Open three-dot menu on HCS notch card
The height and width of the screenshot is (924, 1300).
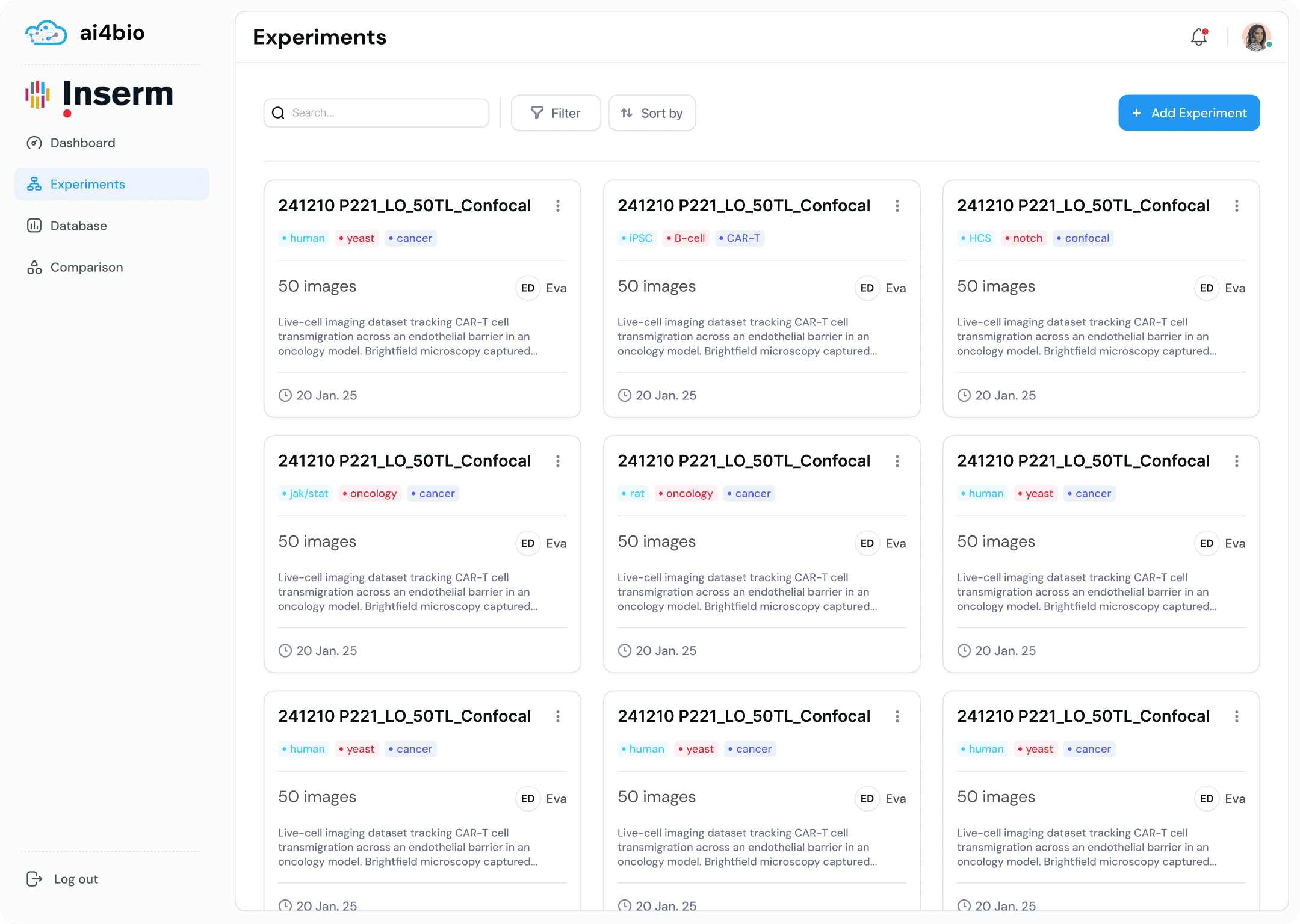(x=1237, y=206)
